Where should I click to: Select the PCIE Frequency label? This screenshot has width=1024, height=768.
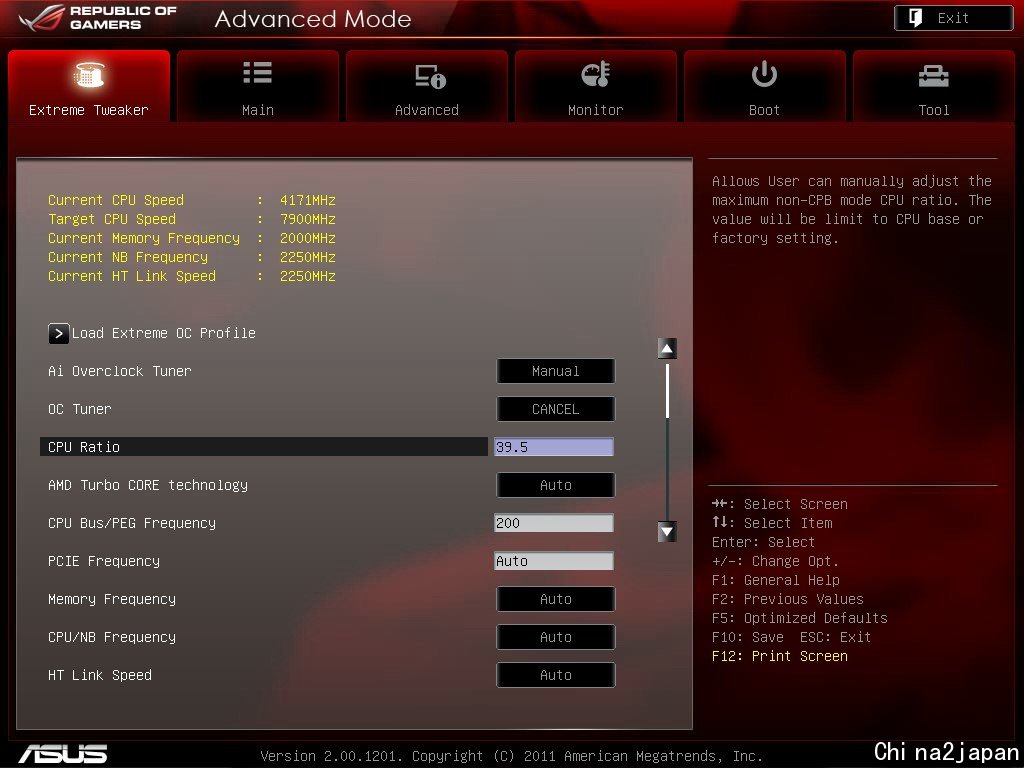[x=104, y=561]
